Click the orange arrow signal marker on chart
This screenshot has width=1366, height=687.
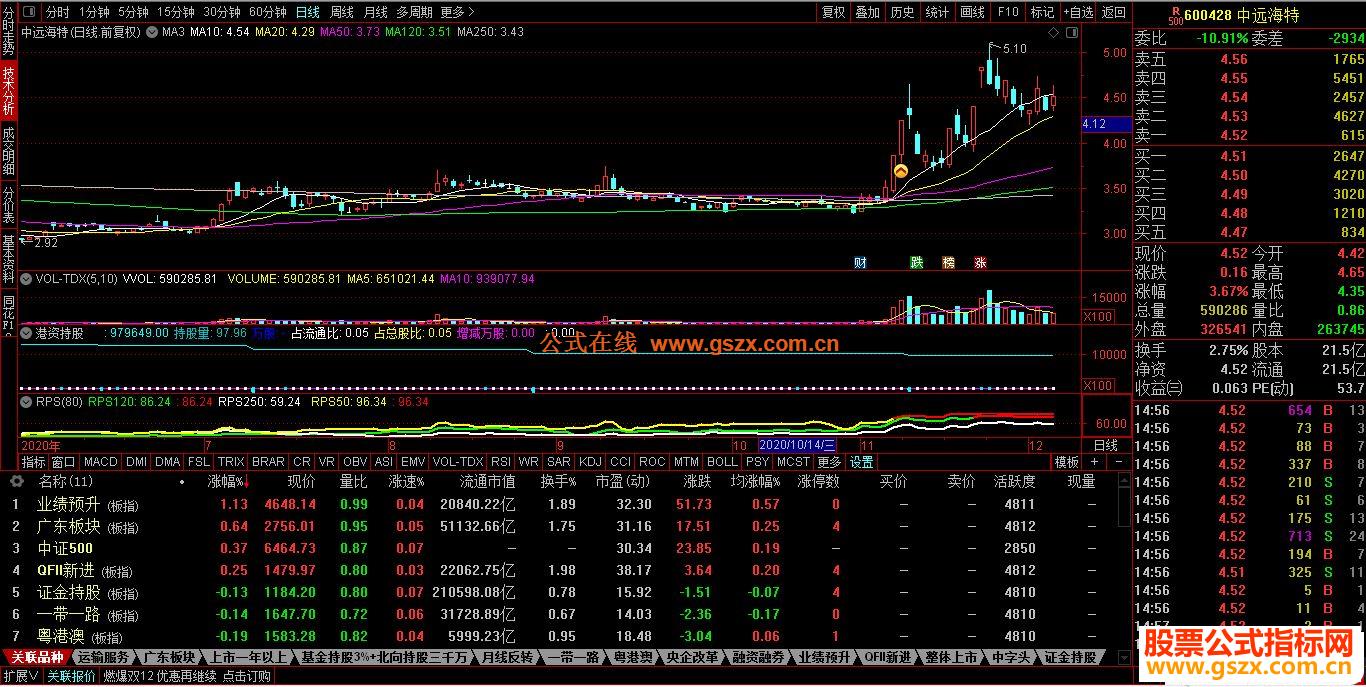click(x=900, y=172)
